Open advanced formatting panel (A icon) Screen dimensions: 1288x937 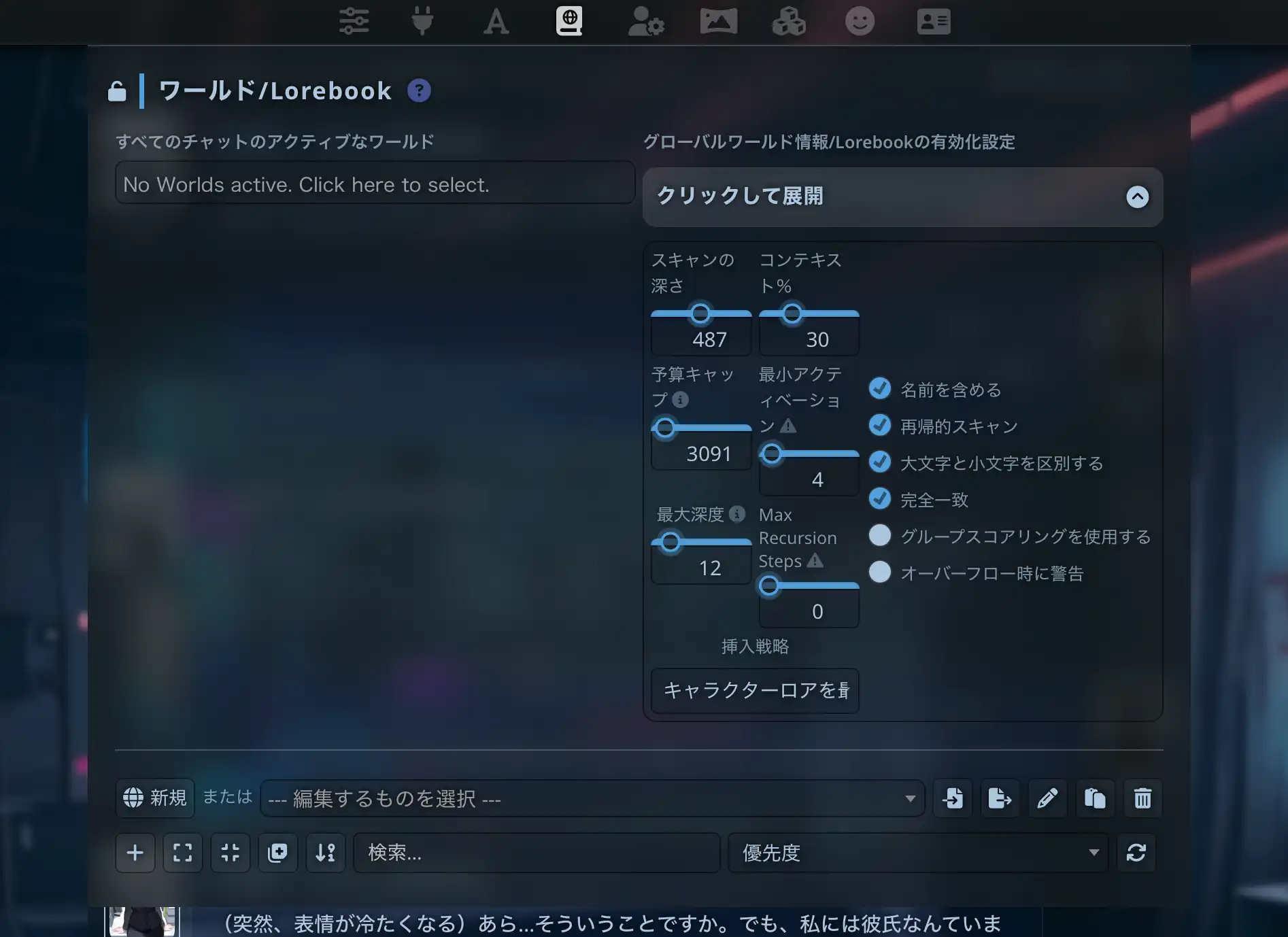click(x=496, y=21)
